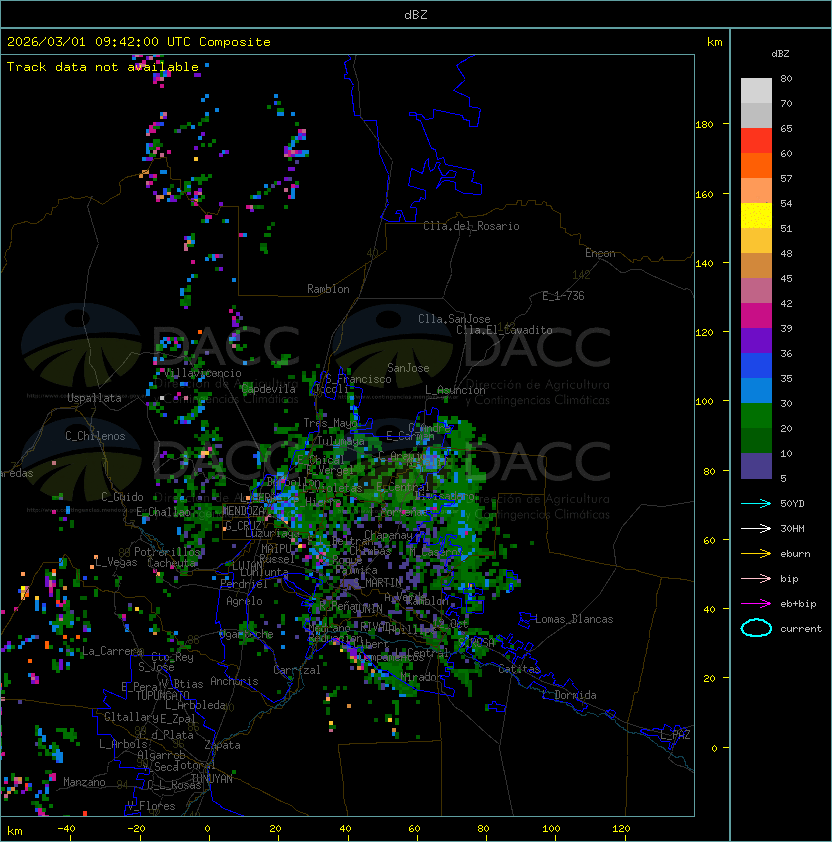Click the 'Mirador' map label
Image resolution: width=832 pixels, height=842 pixels.
[x=422, y=677]
